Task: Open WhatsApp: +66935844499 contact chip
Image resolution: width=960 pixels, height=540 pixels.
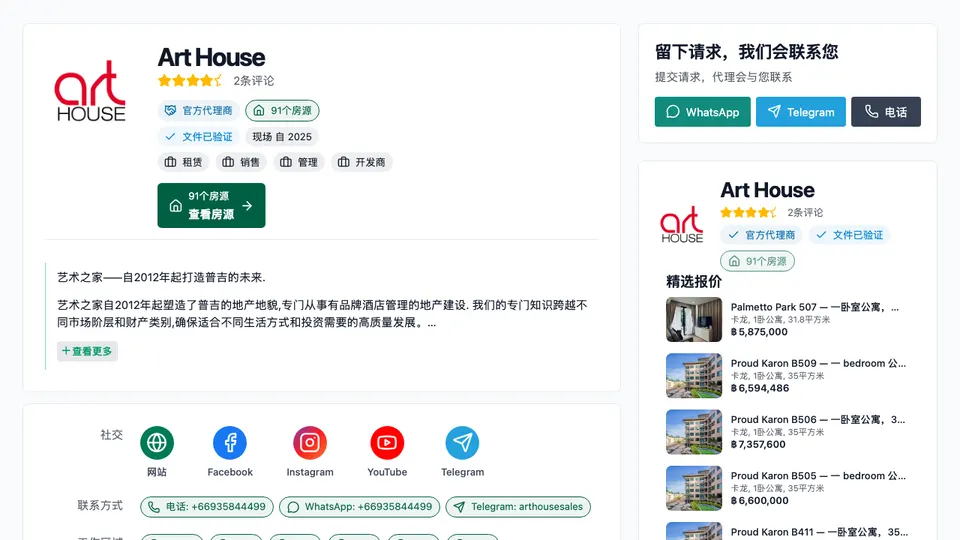Action: (359, 507)
